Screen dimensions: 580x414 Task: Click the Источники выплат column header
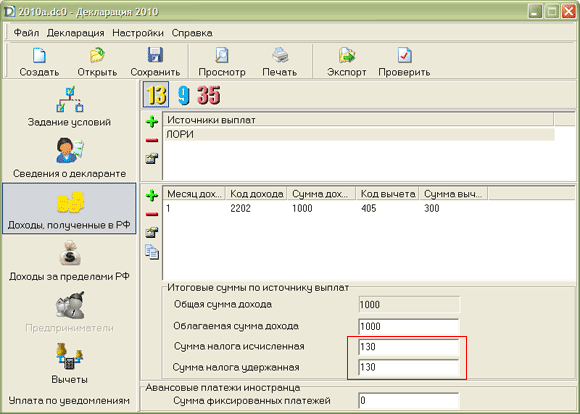coord(358,120)
